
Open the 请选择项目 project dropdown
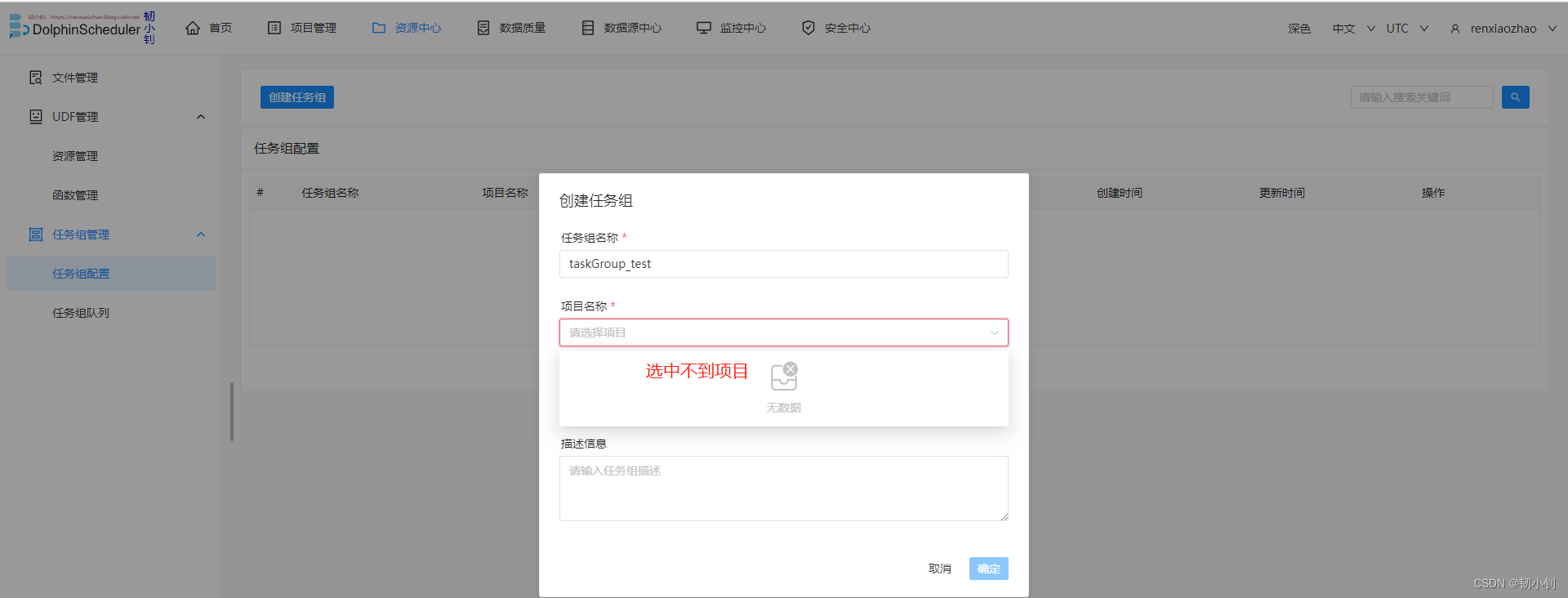784,332
